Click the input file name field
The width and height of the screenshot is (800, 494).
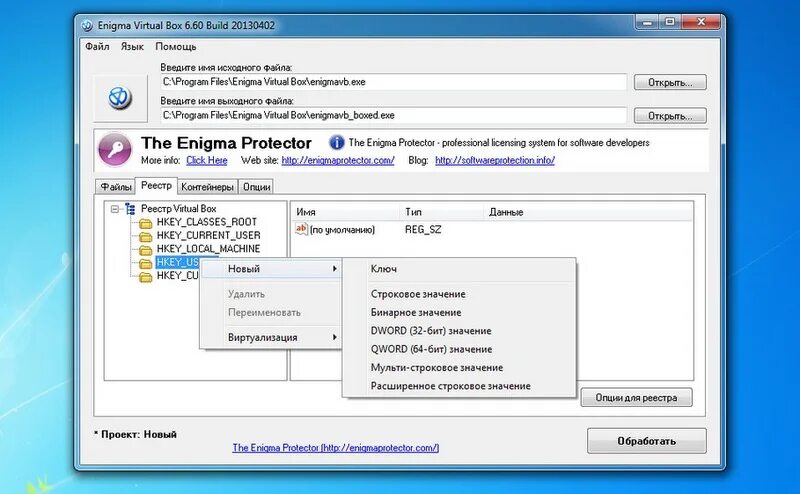[393, 82]
